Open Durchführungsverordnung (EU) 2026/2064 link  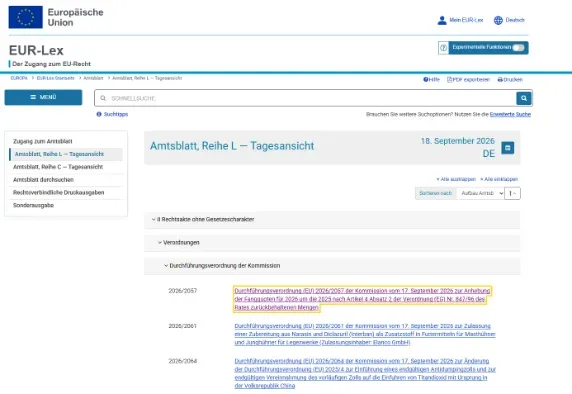coord(365,373)
